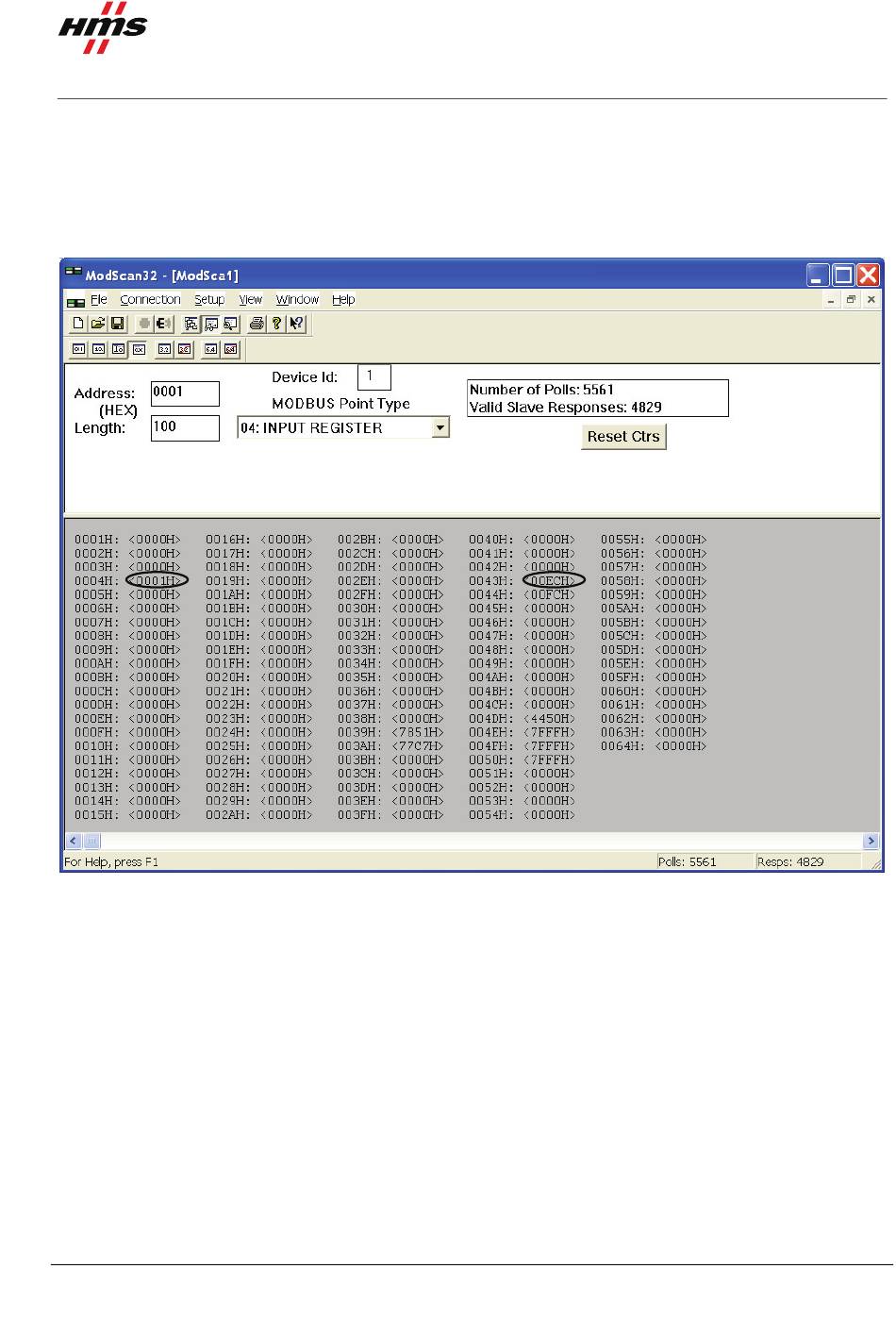The height and width of the screenshot is (1319, 896).
Task: Click register 0044H value 00FCH
Action: pyautogui.click(x=549, y=595)
